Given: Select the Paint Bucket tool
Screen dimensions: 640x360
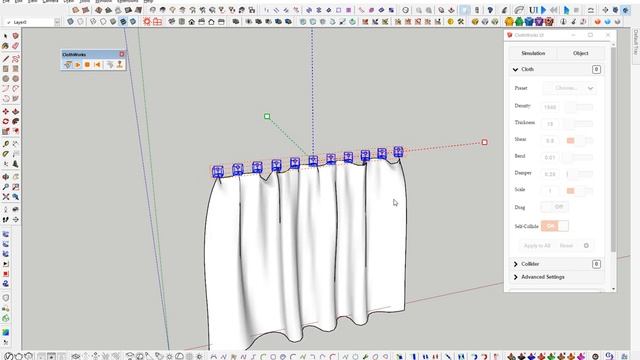Looking at the screenshot, I should point(5,46).
